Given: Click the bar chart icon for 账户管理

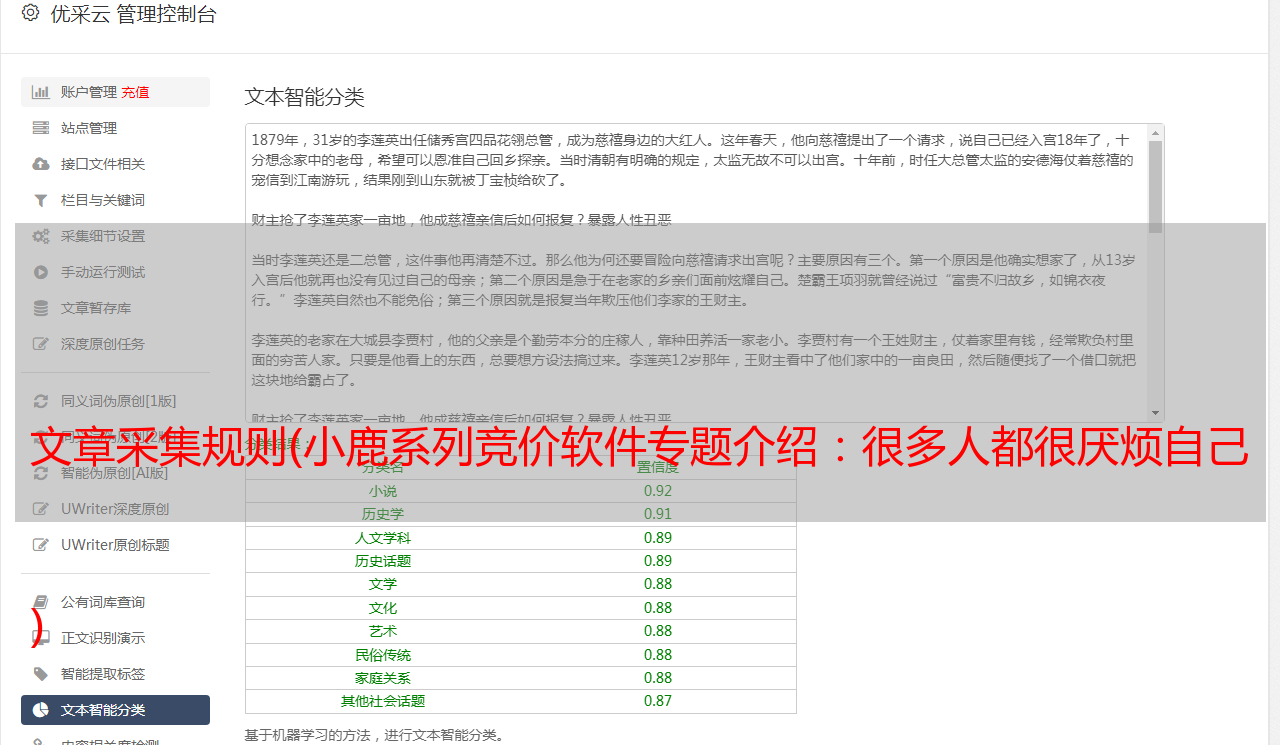Looking at the screenshot, I should 41,92.
